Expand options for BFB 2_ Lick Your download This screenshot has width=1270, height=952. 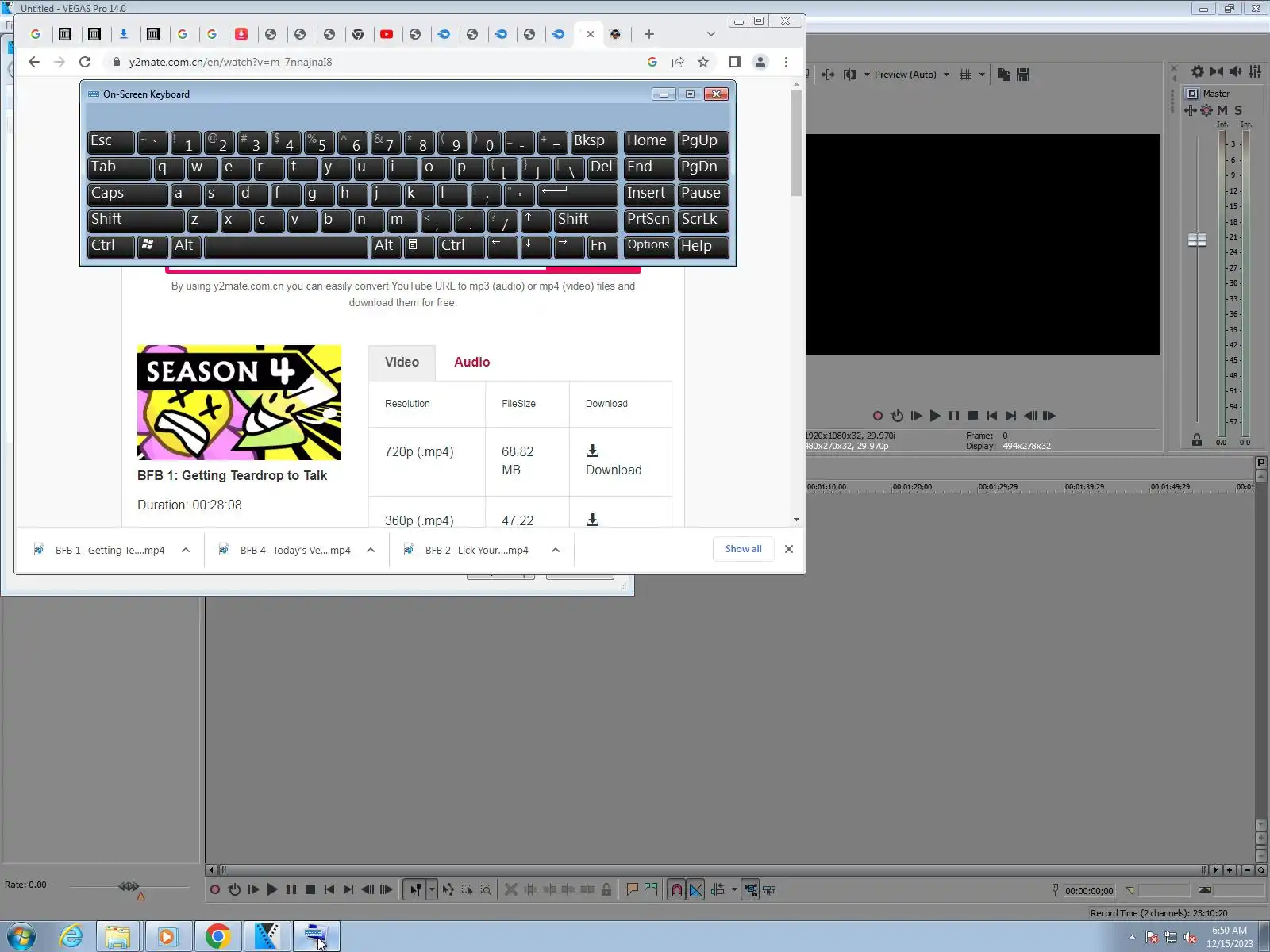(556, 550)
